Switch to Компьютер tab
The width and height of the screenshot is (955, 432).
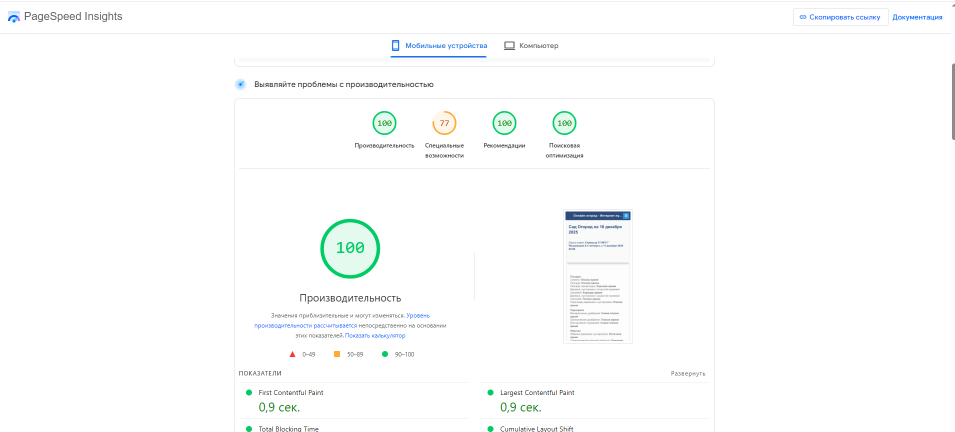(x=531, y=46)
